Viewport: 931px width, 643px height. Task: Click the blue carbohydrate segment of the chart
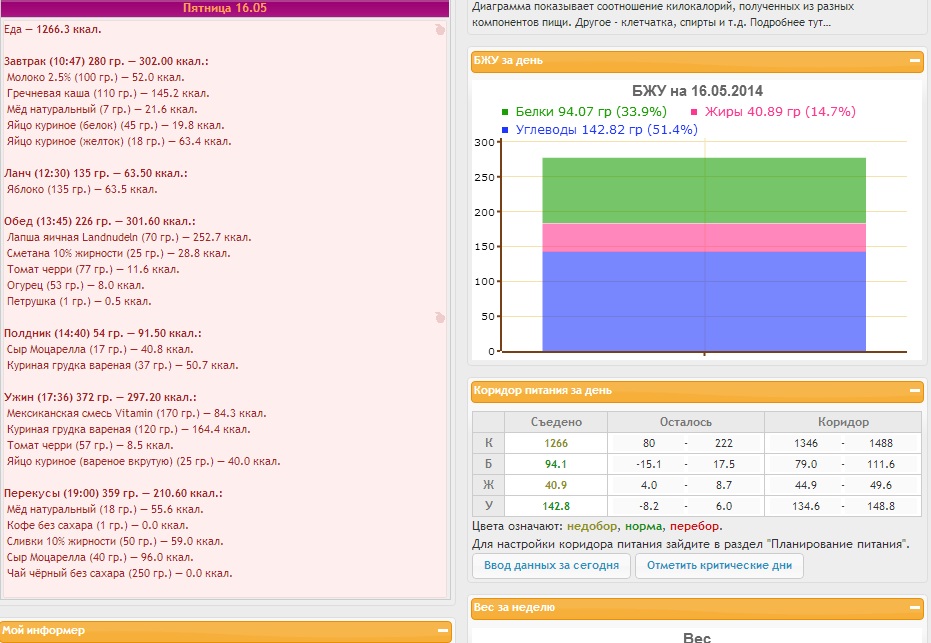pyautogui.click(x=704, y=300)
